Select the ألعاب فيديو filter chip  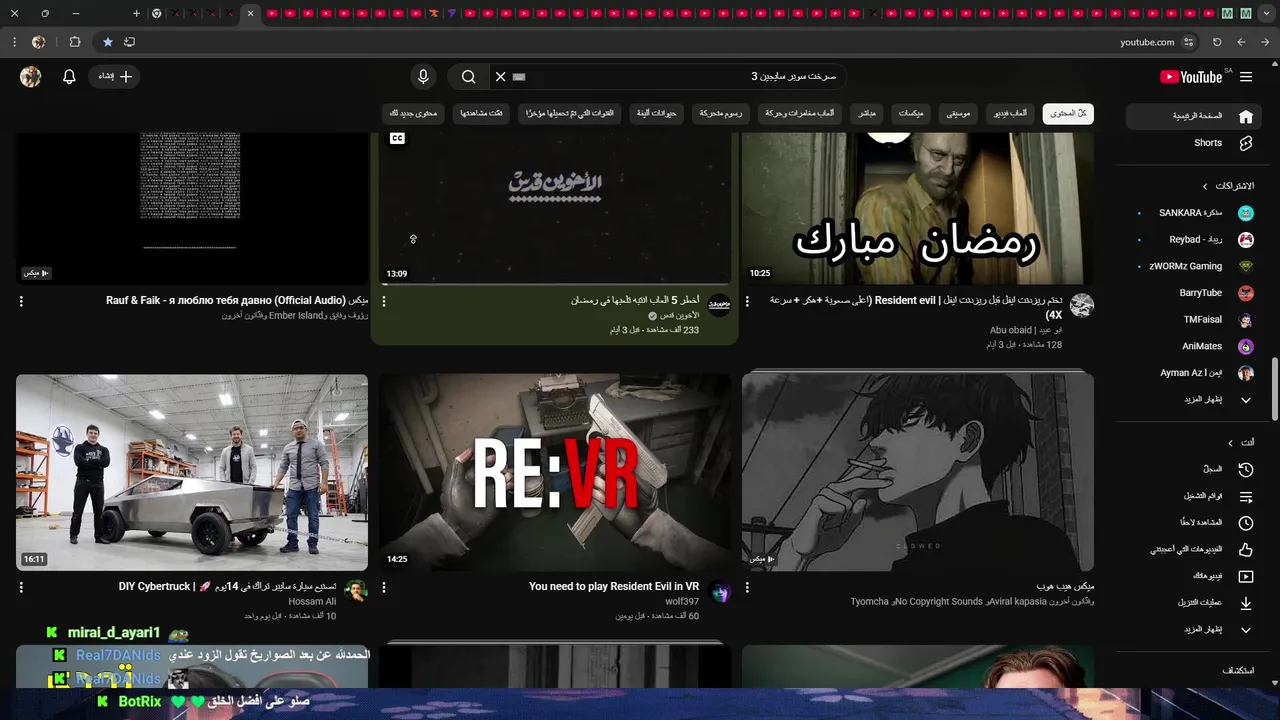pyautogui.click(x=1010, y=114)
